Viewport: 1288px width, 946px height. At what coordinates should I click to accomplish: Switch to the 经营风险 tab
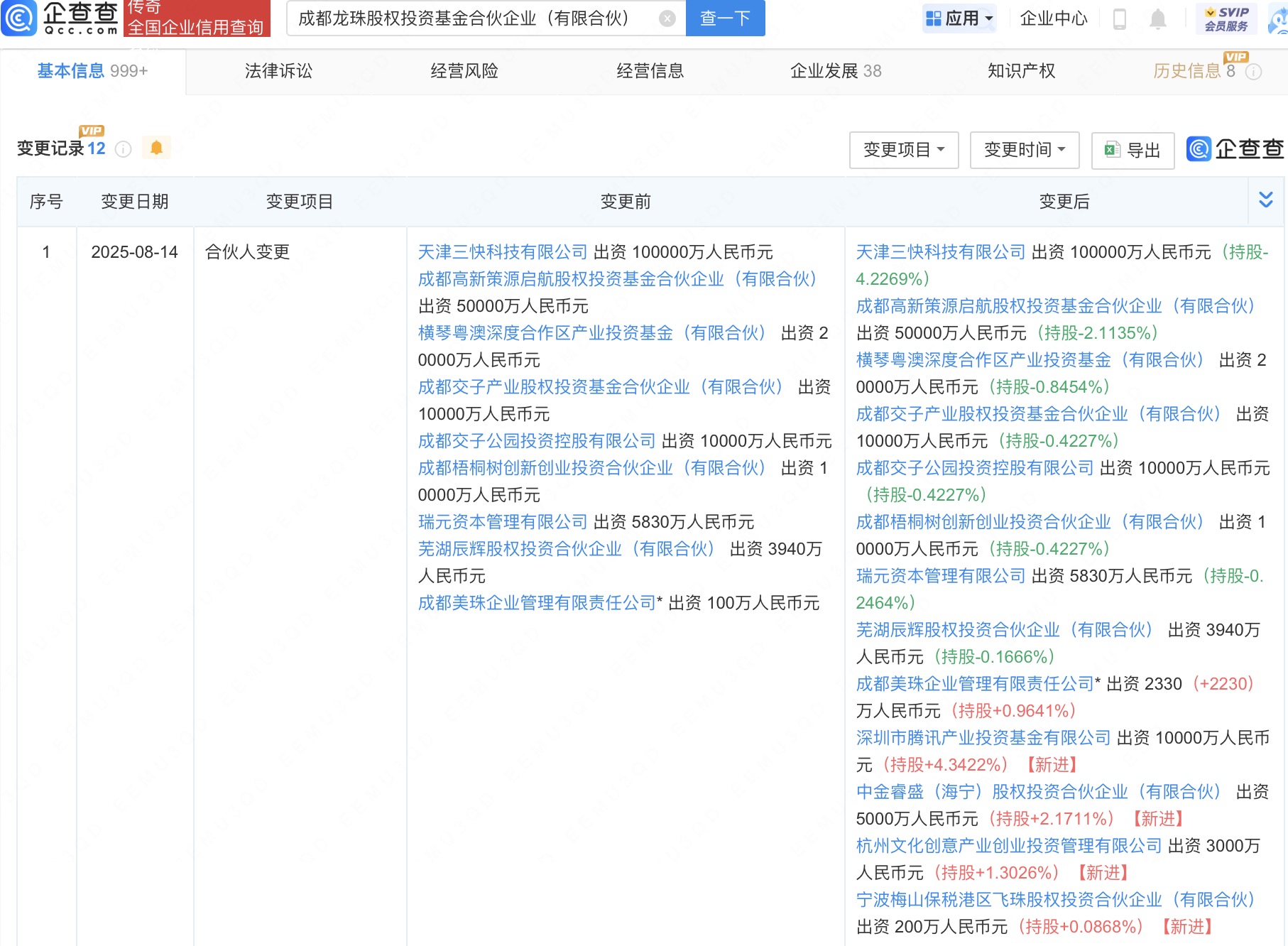(464, 71)
